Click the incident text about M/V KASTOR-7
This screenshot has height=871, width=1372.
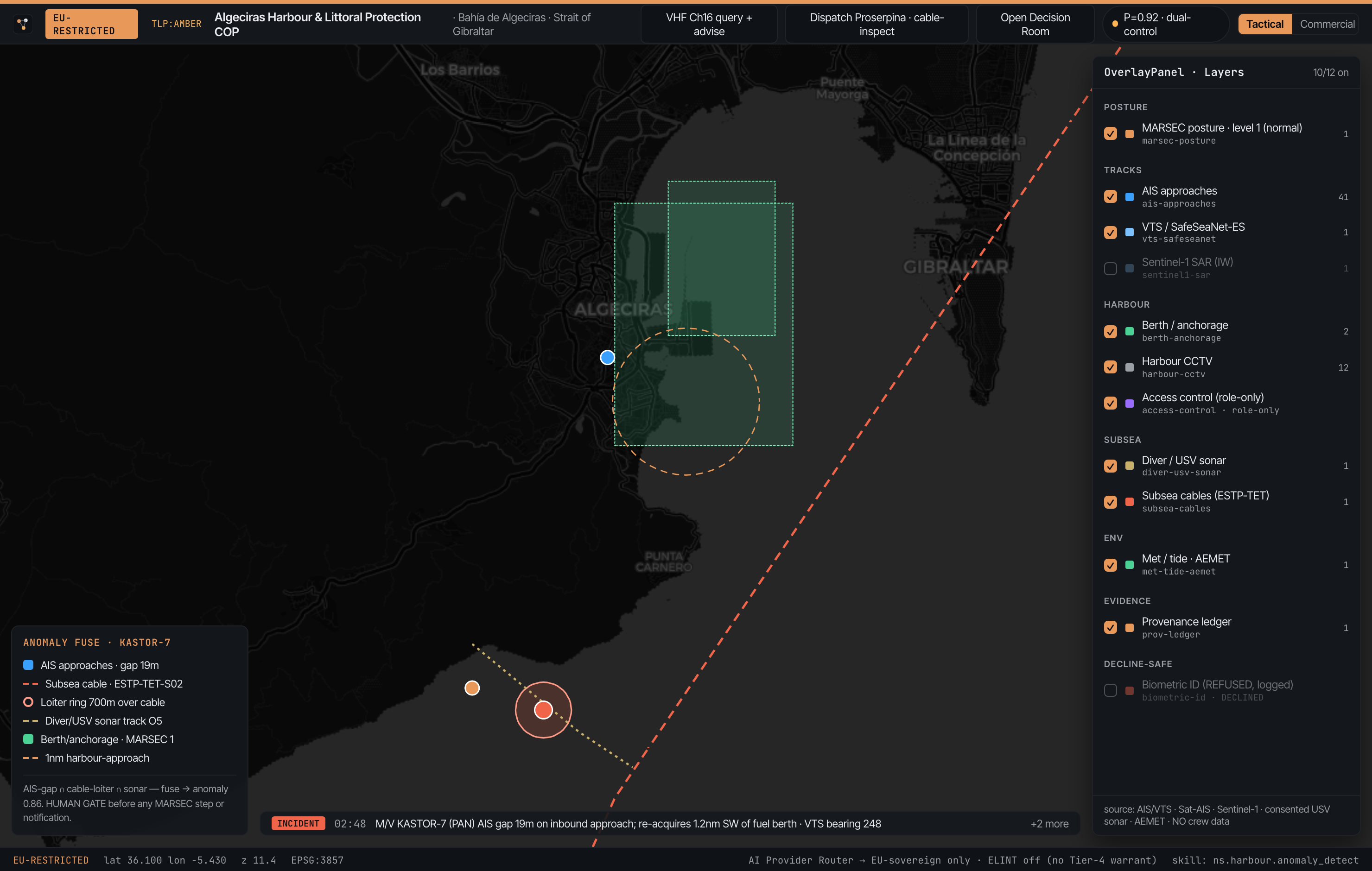[x=628, y=824]
